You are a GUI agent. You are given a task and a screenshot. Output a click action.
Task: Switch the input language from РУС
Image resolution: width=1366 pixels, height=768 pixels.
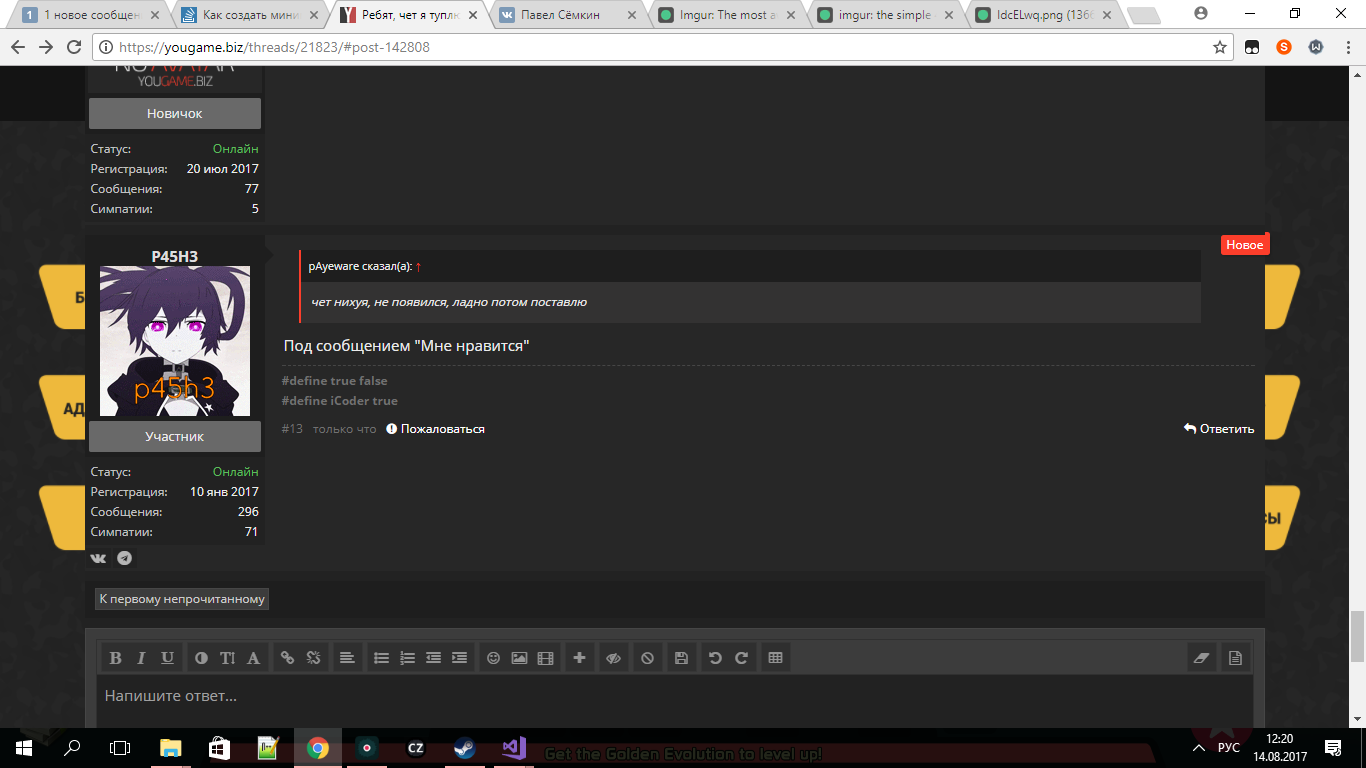point(1230,747)
